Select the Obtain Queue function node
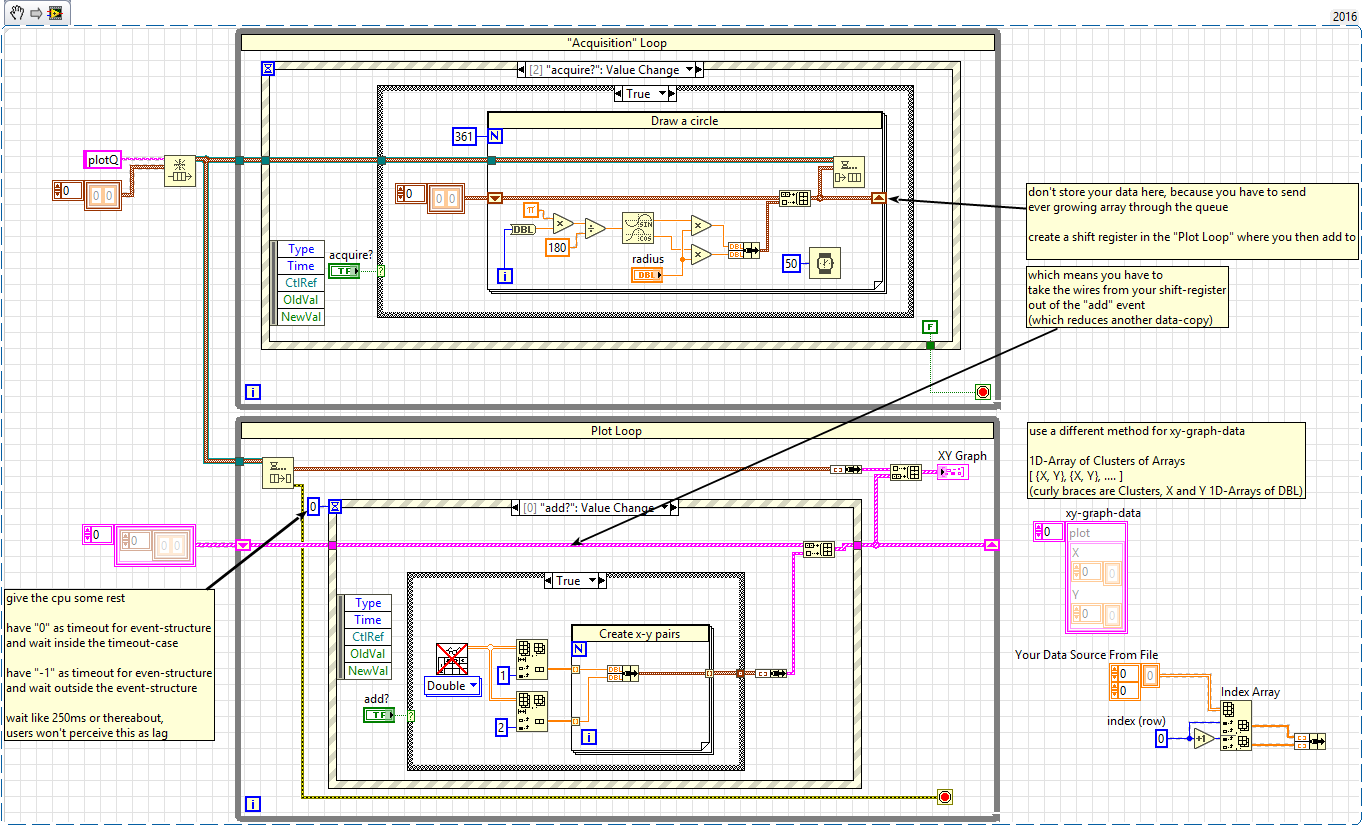Viewport: 1363px width, 826px height. tap(181, 171)
